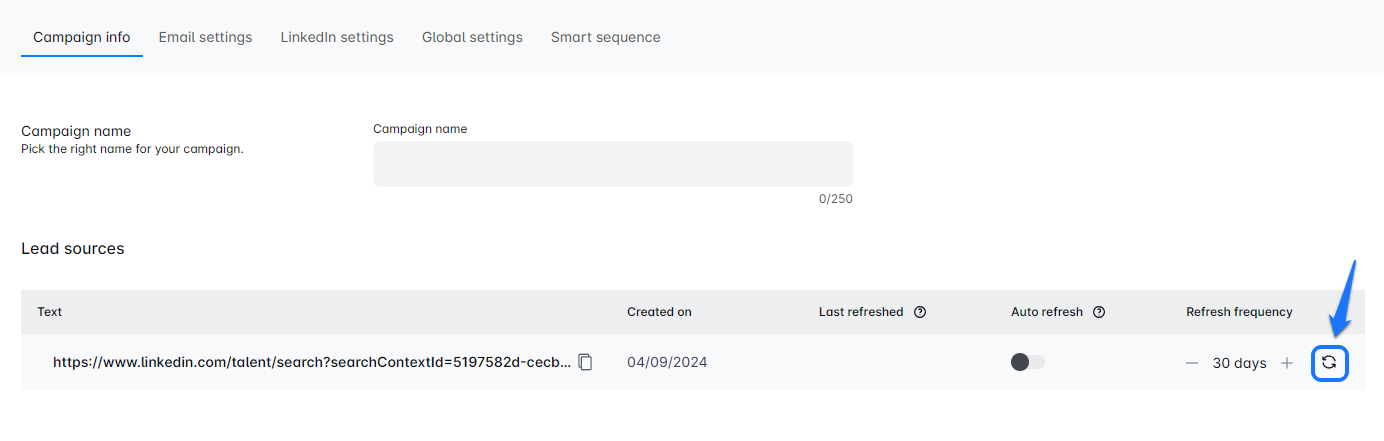Switch to the Campaign info tab
1384x441 pixels.
click(82, 37)
